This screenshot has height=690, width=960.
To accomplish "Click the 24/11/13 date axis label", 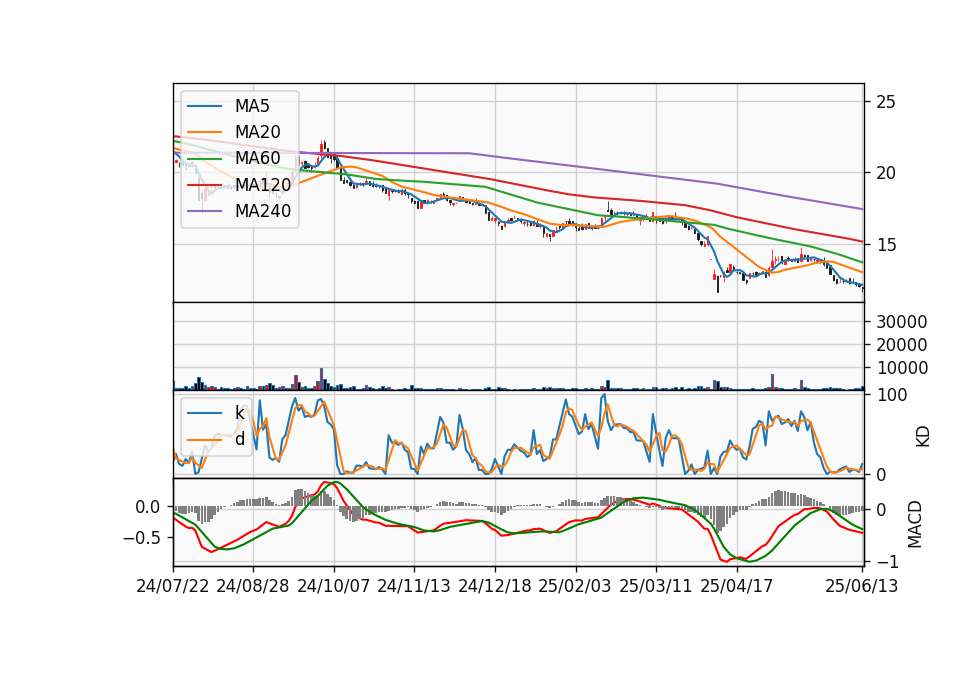I will (414, 586).
